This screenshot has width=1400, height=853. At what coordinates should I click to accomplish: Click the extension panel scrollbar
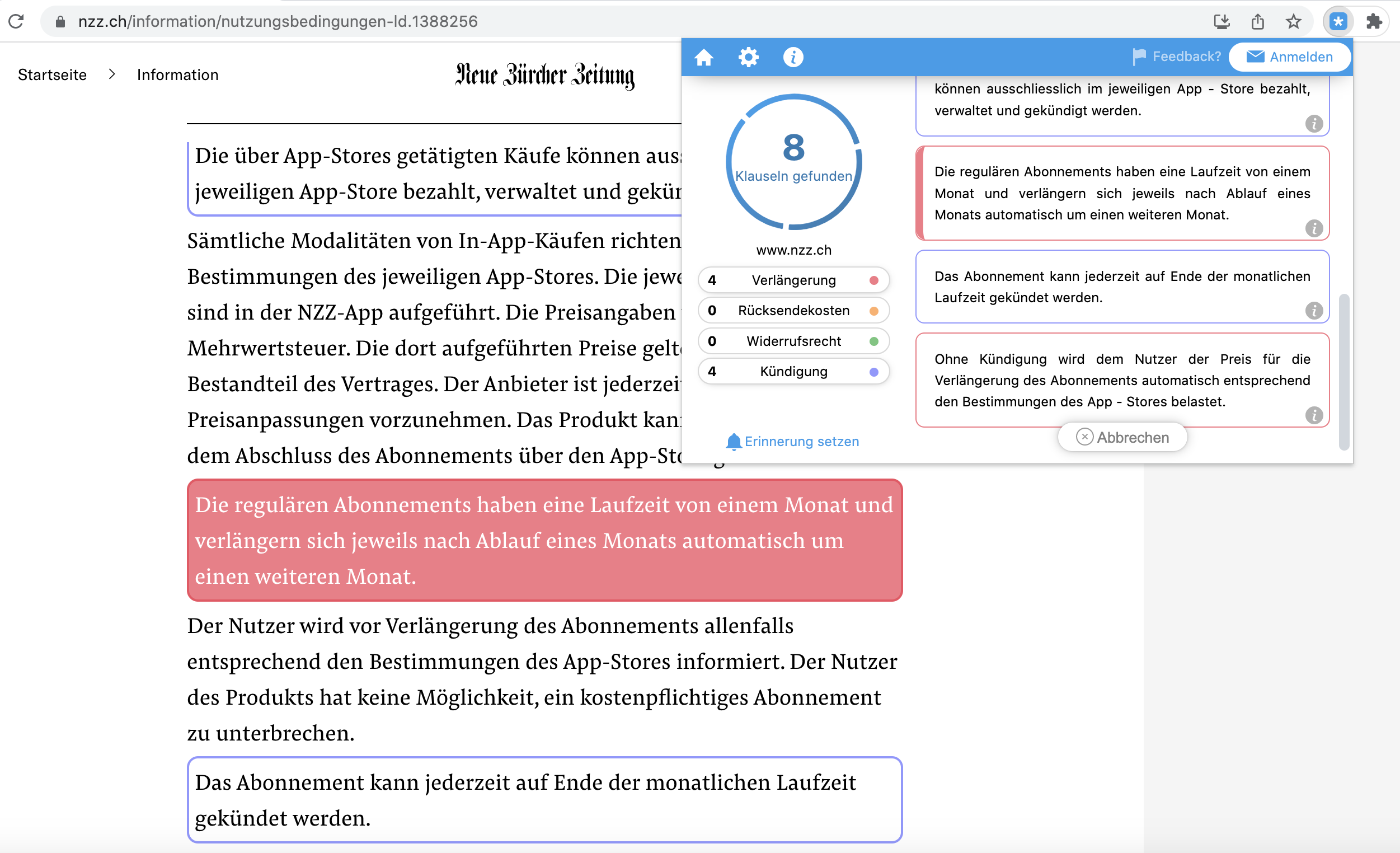coord(1343,372)
